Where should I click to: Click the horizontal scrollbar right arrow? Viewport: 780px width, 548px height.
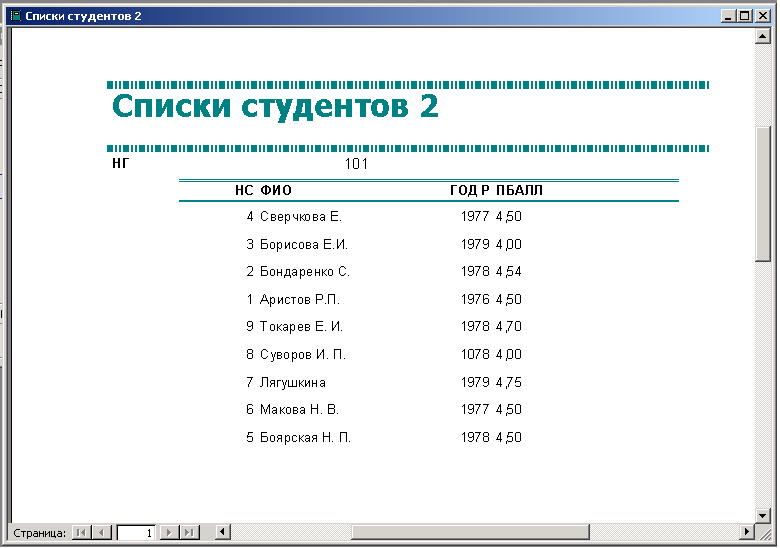coord(746,532)
